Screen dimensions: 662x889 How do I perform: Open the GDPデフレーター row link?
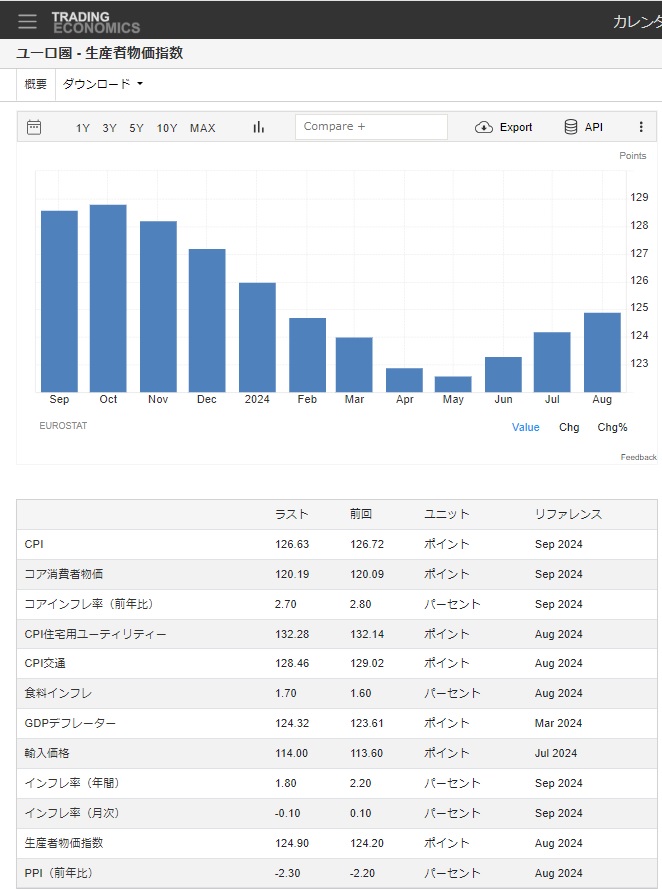pos(70,723)
